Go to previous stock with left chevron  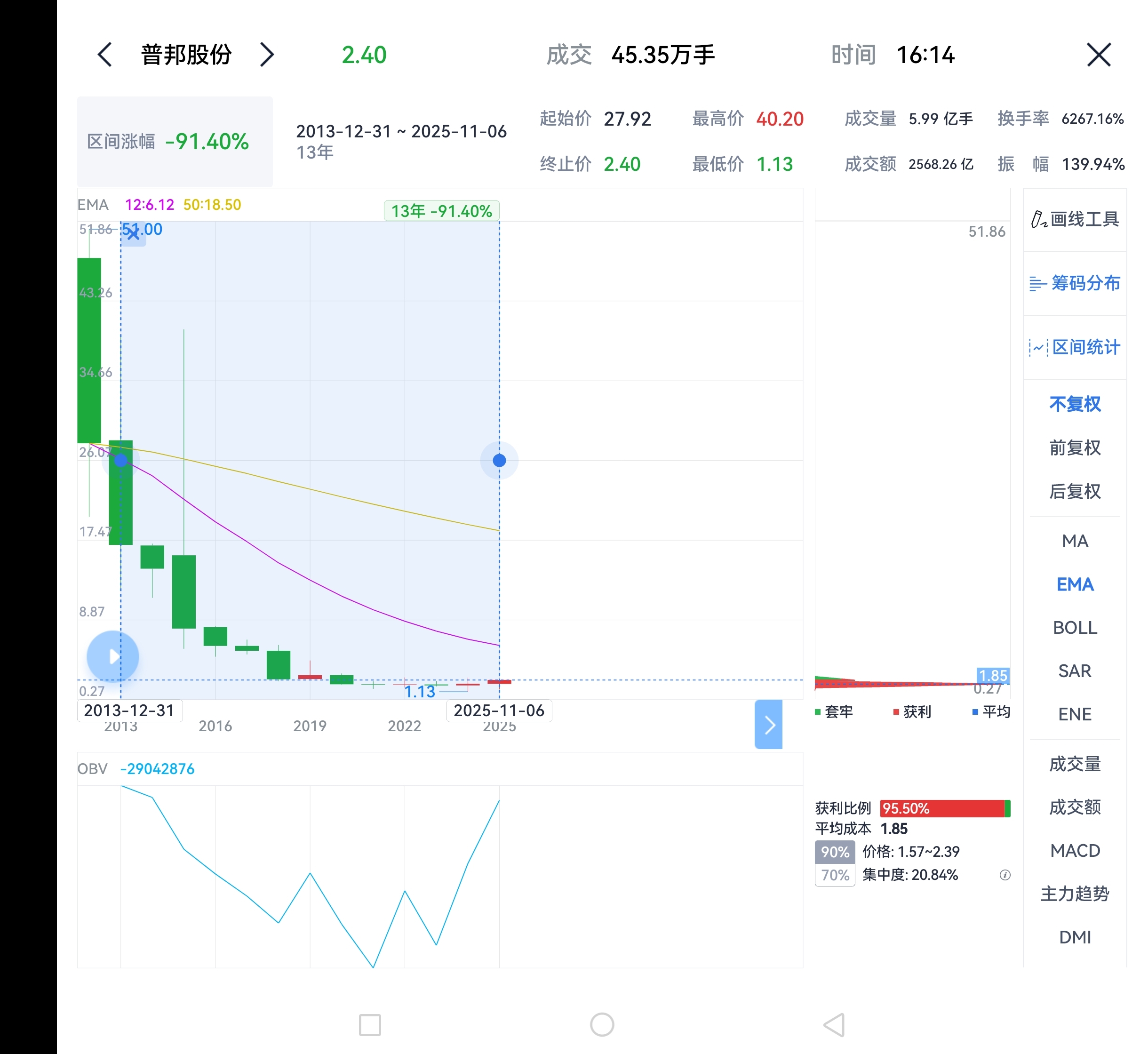tap(105, 56)
